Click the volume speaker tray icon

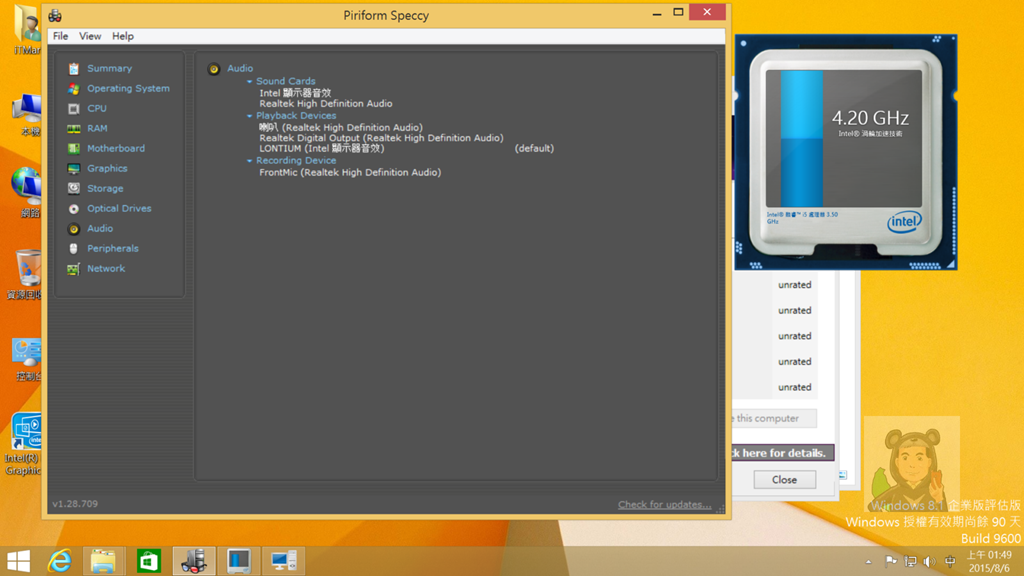point(929,562)
